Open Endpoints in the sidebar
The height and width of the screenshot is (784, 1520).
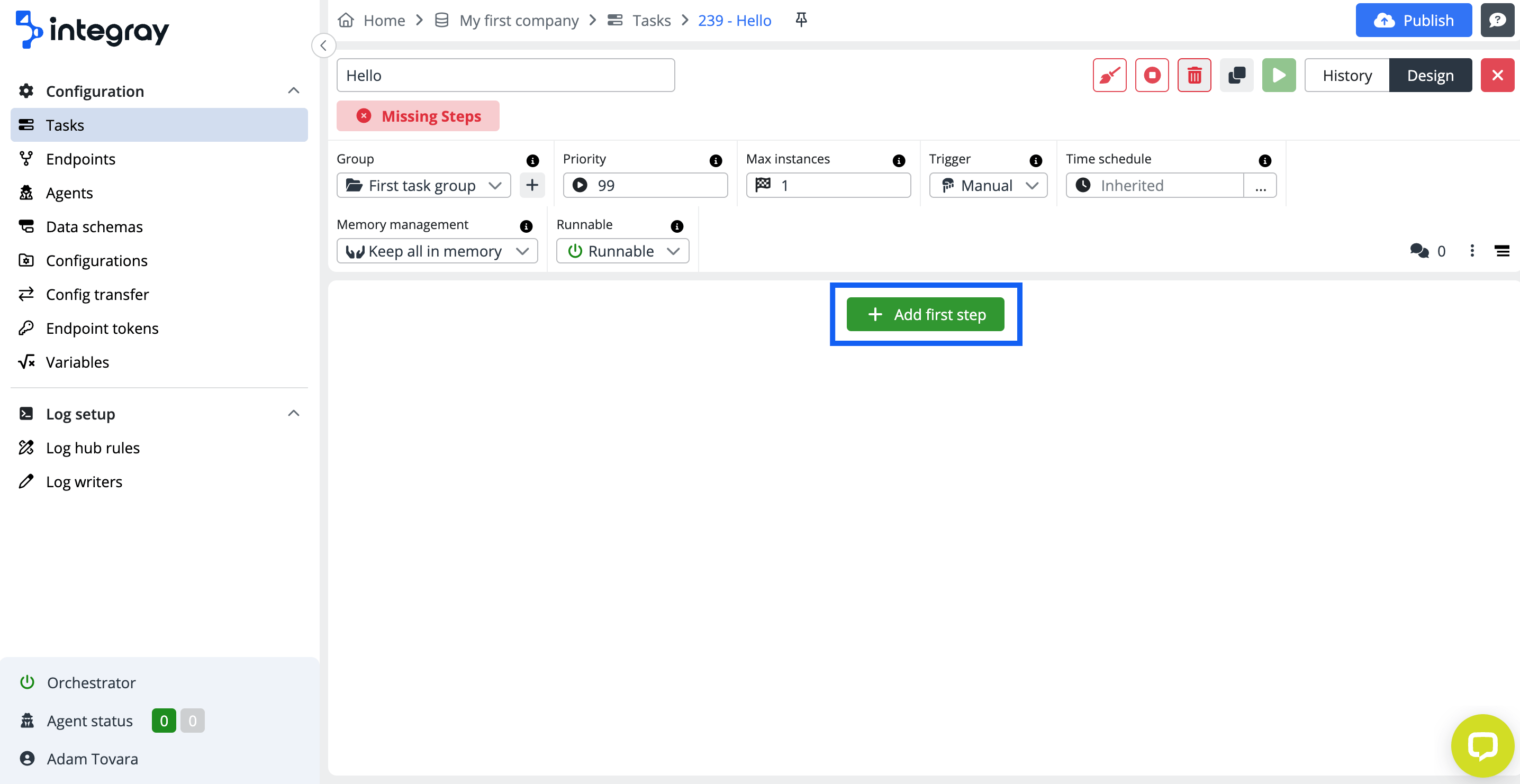pyautogui.click(x=80, y=159)
